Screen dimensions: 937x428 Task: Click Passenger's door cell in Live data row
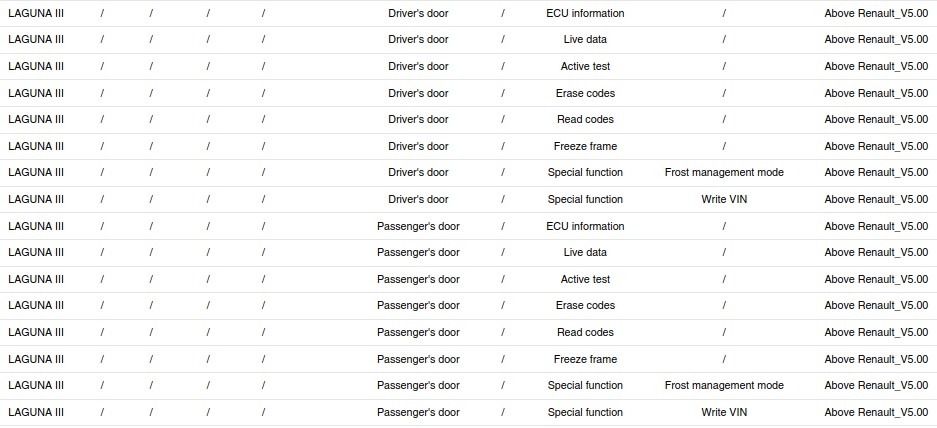(x=418, y=252)
